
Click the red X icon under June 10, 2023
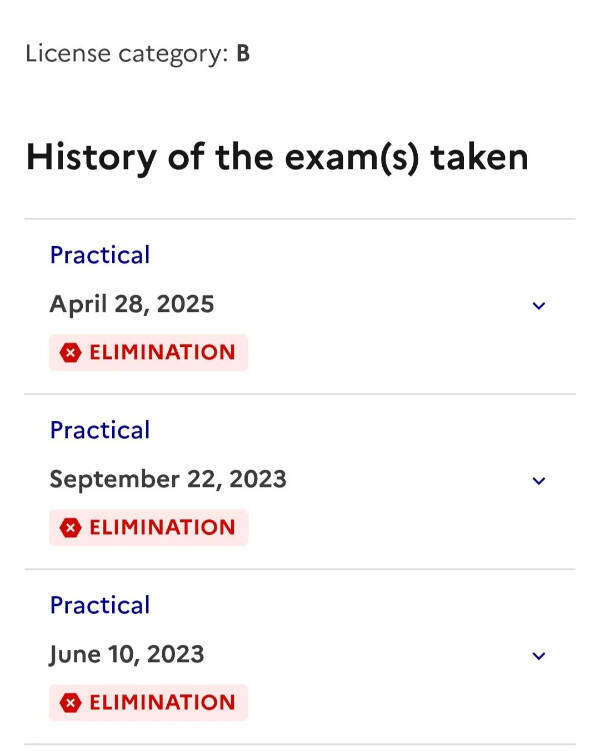70,703
